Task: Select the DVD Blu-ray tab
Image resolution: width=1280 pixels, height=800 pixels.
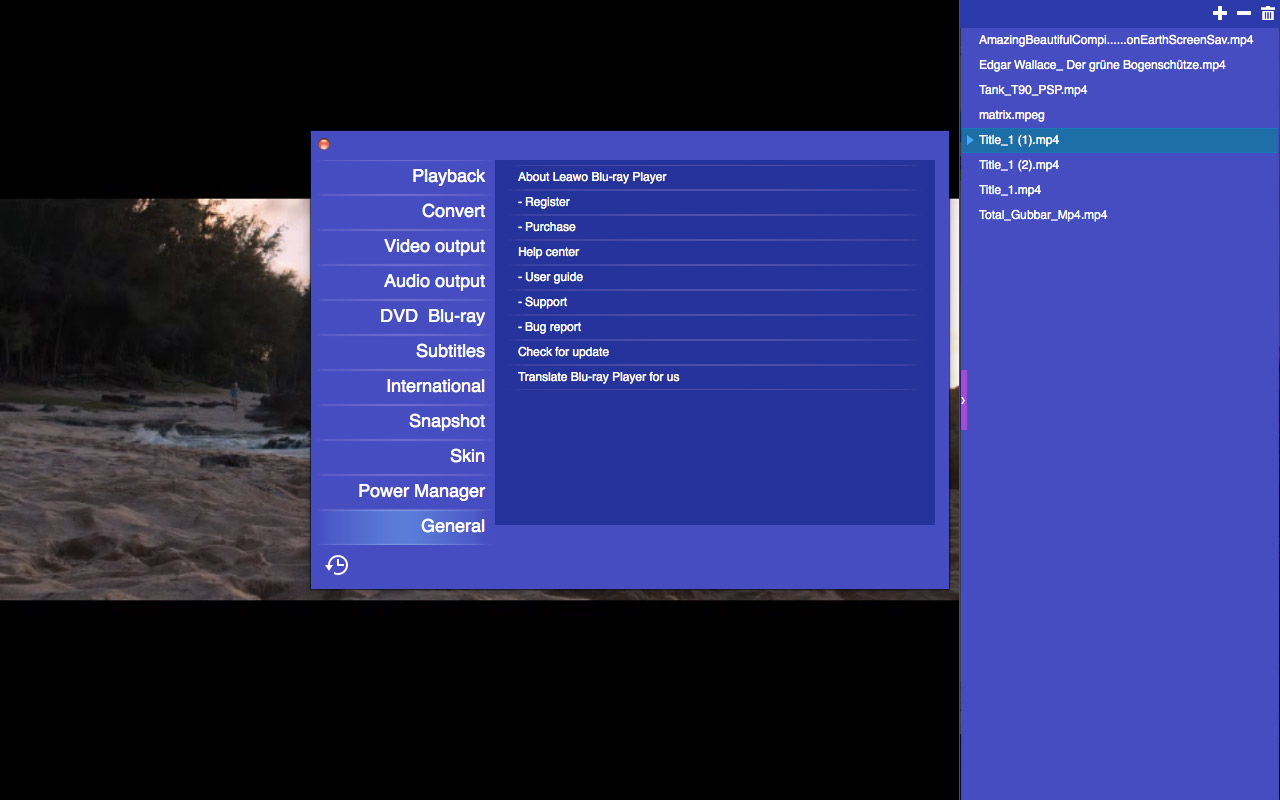Action: [x=404, y=316]
